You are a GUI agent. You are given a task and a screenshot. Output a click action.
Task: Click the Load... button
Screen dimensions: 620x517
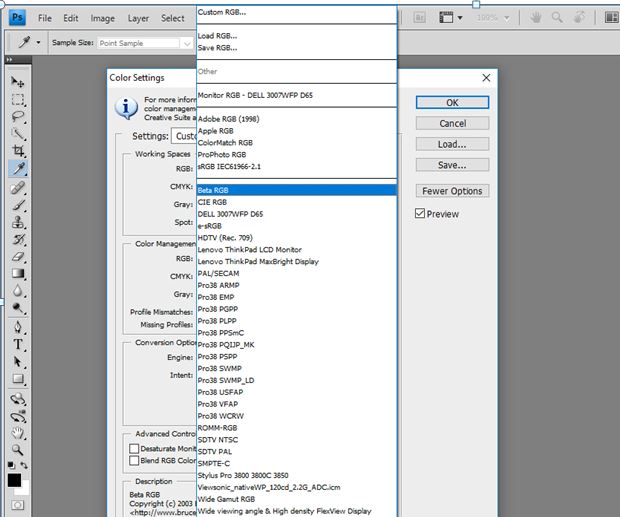[x=452, y=144]
